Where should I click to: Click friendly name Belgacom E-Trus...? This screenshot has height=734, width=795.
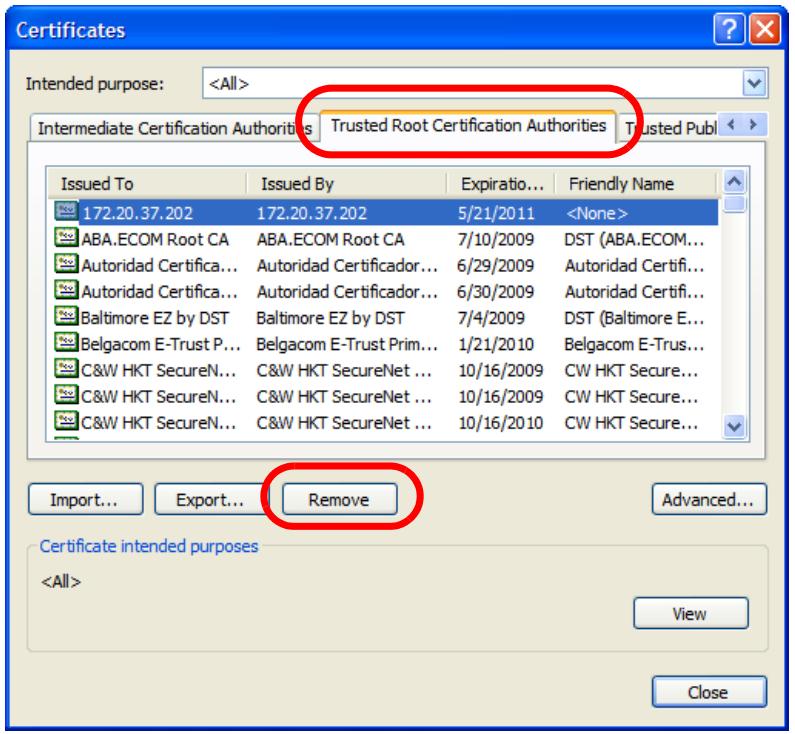tap(634, 344)
